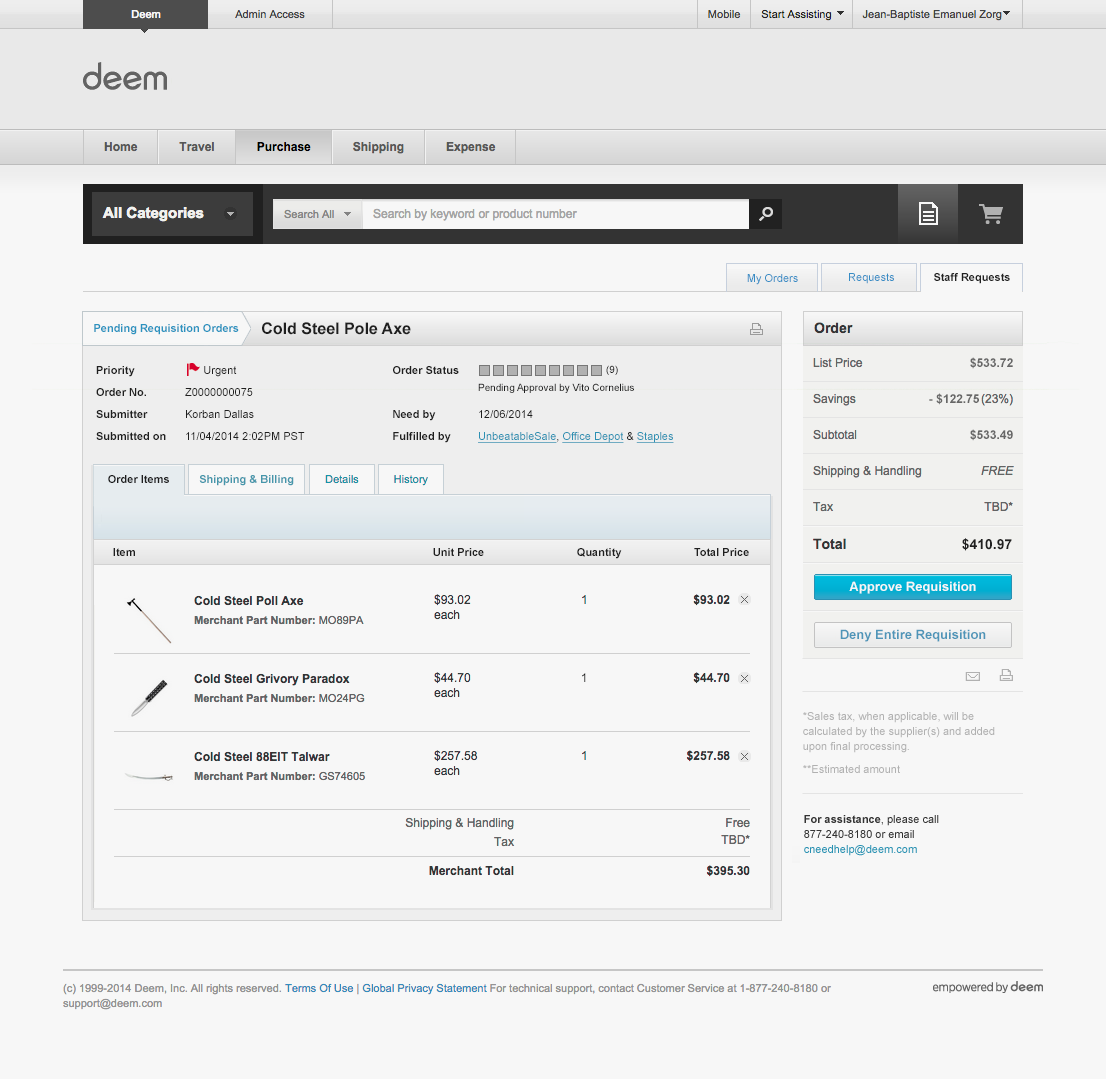View the Details tab

341,480
